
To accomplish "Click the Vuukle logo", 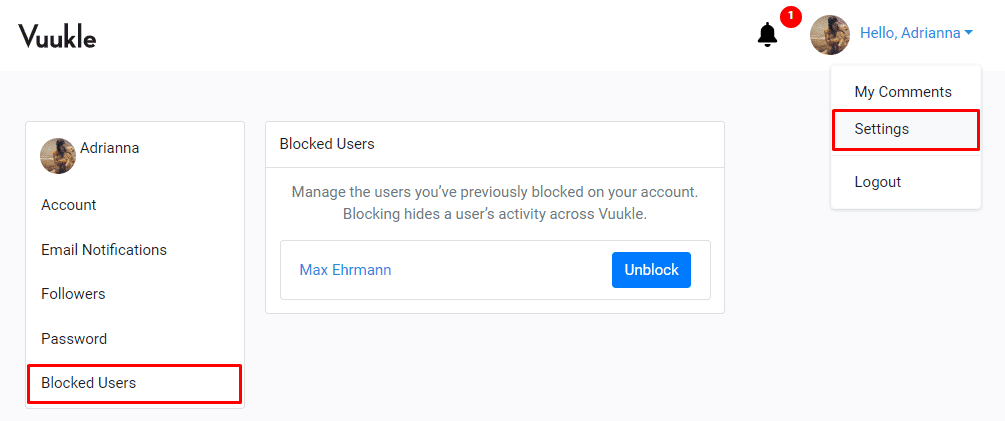I will (57, 37).
